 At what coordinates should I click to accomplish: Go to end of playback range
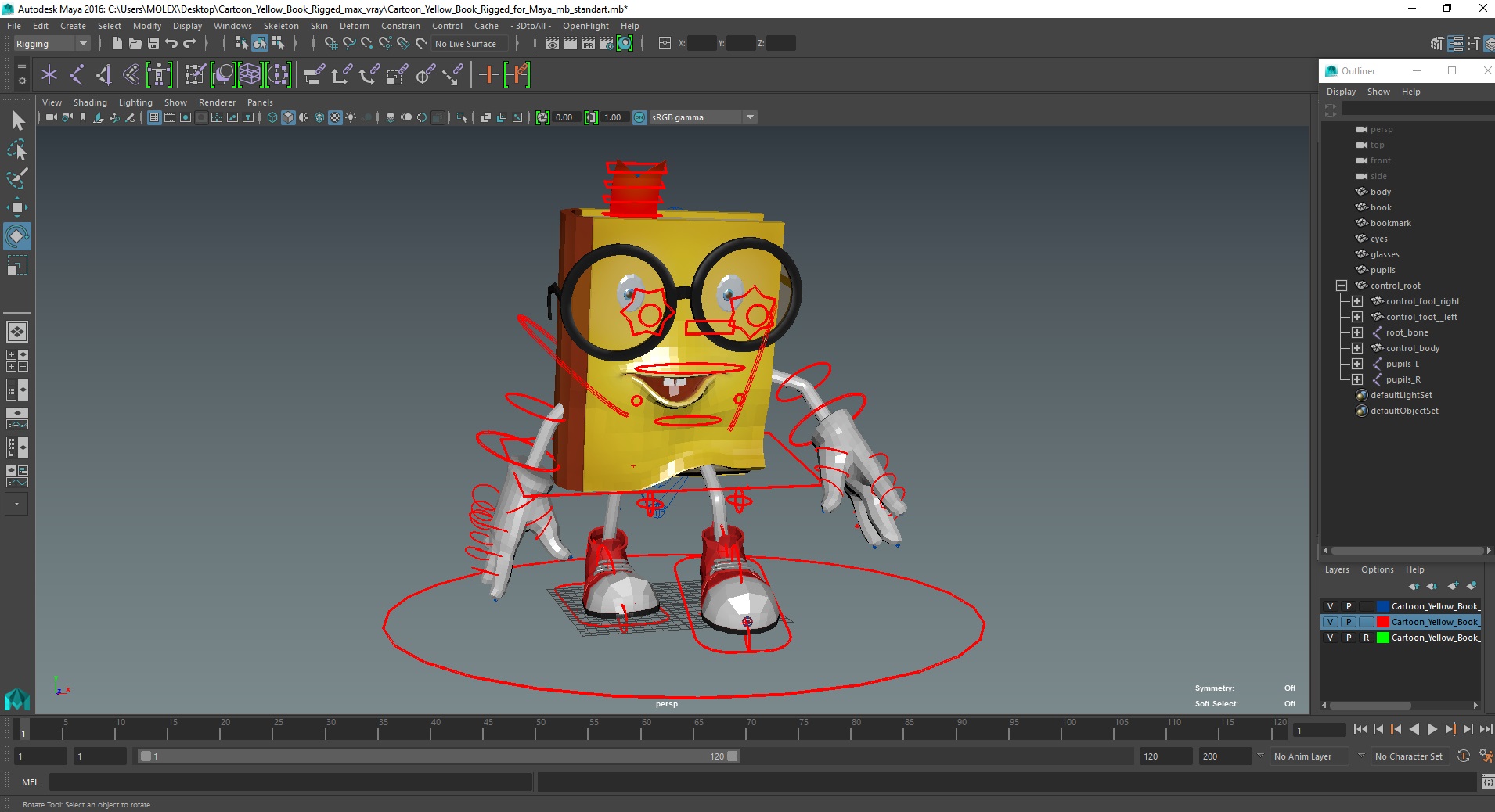coord(1485,729)
